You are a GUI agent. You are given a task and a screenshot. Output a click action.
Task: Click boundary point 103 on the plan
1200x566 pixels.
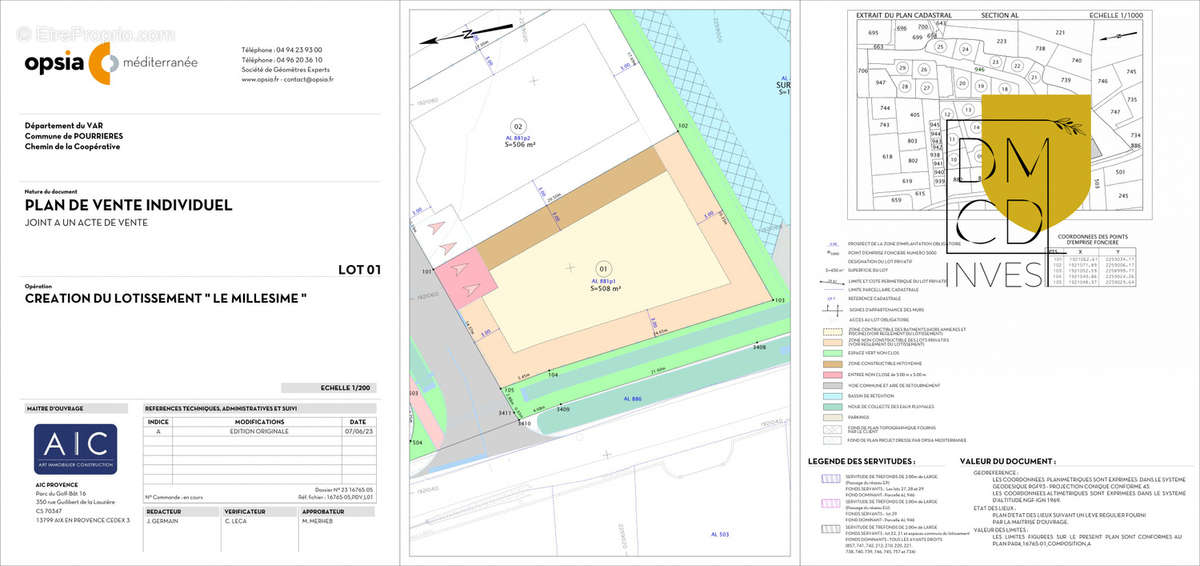click(779, 299)
